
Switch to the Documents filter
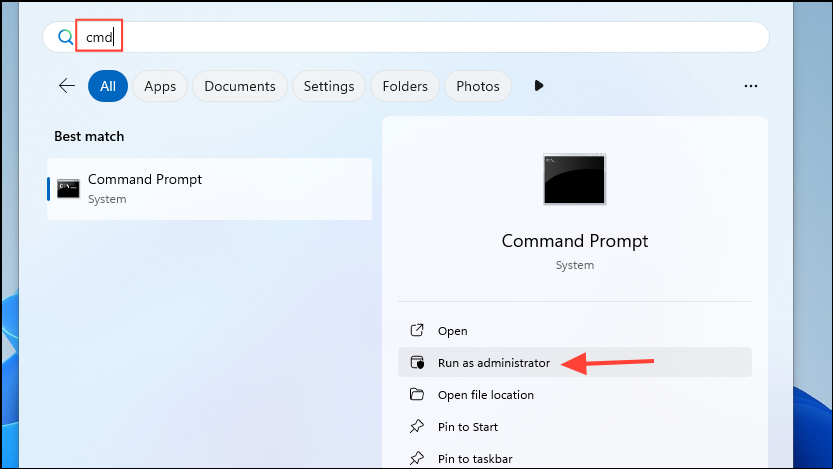(240, 86)
